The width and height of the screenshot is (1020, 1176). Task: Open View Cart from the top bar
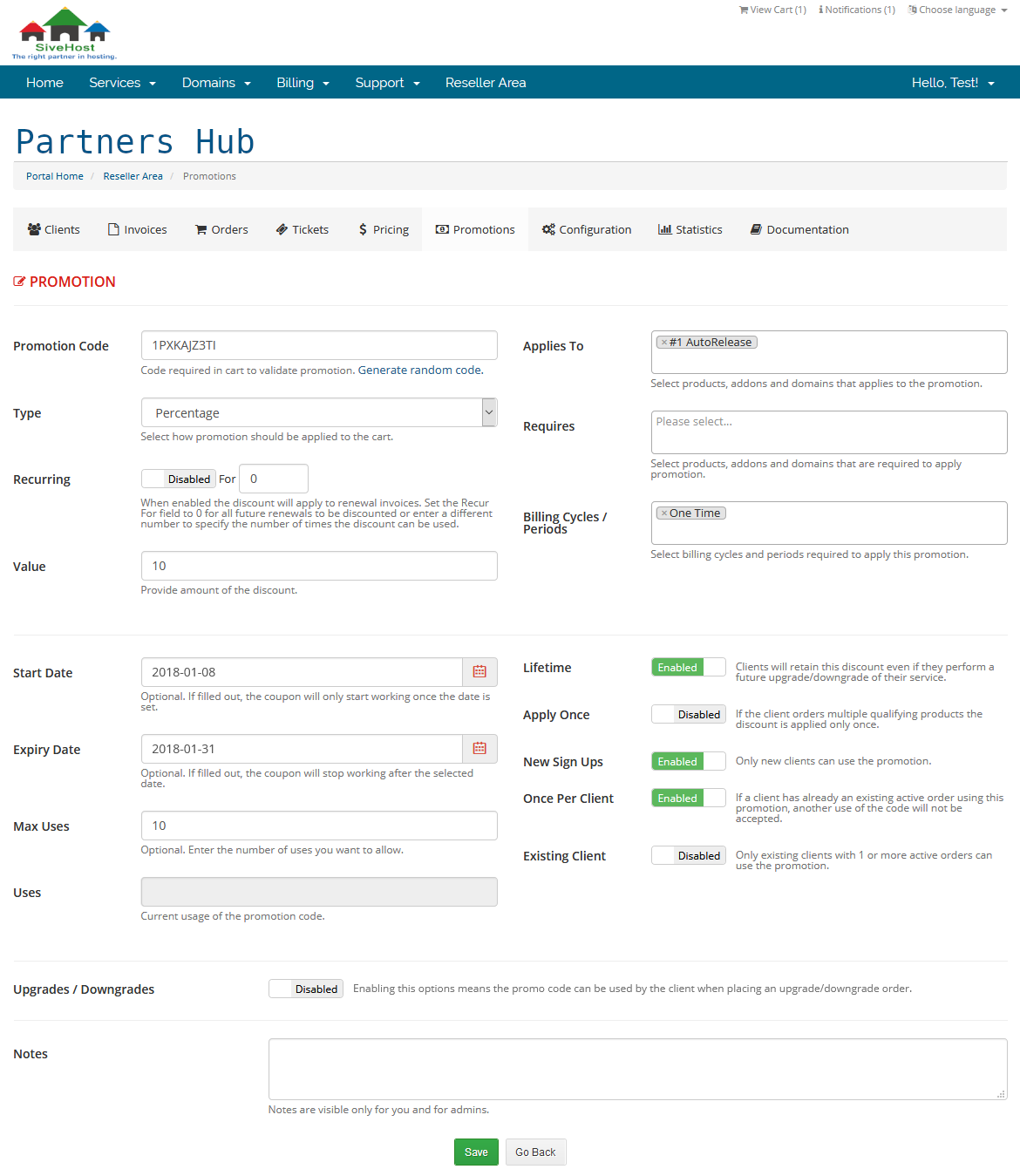point(772,10)
